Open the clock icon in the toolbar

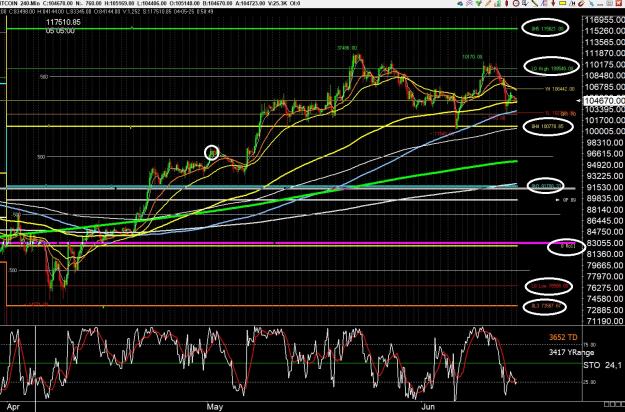pyautogui.click(x=516, y=3)
